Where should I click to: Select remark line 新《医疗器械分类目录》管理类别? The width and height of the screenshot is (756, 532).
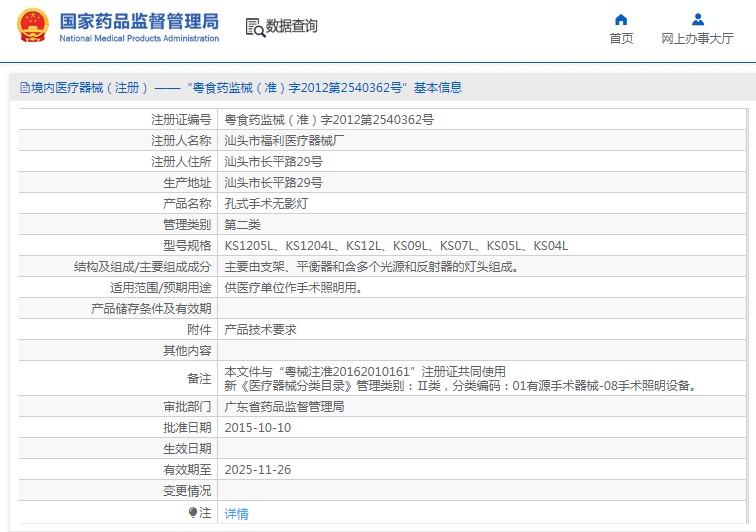(461, 385)
